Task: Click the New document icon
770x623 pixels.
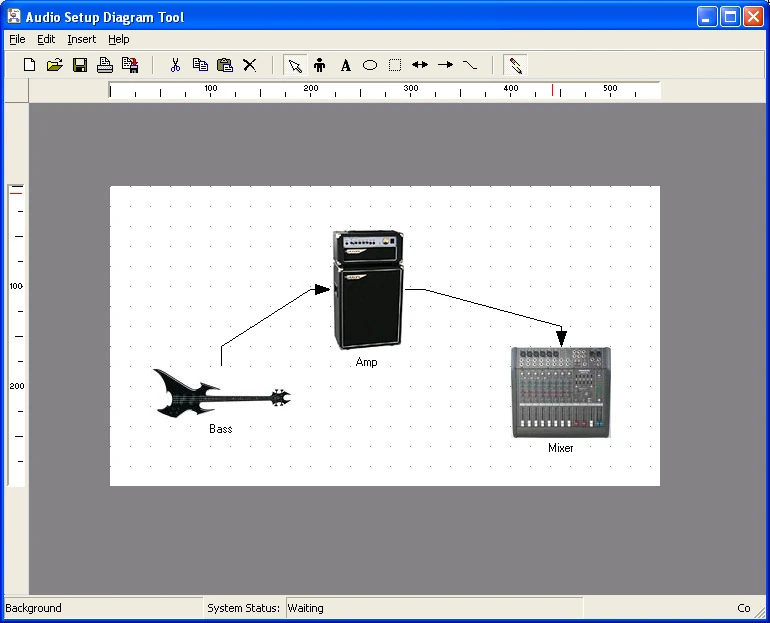Action: coord(29,65)
